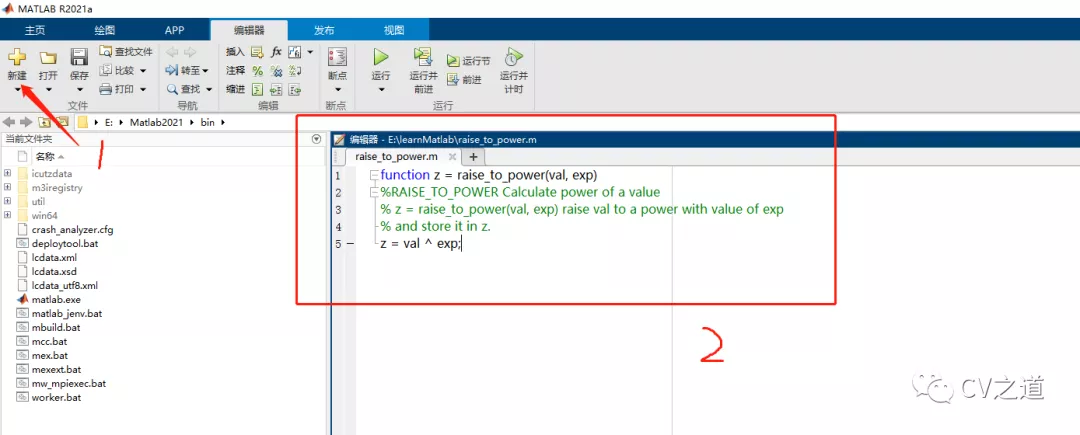
Task: Add new editor tab with plus button
Action: pyautogui.click(x=473, y=157)
